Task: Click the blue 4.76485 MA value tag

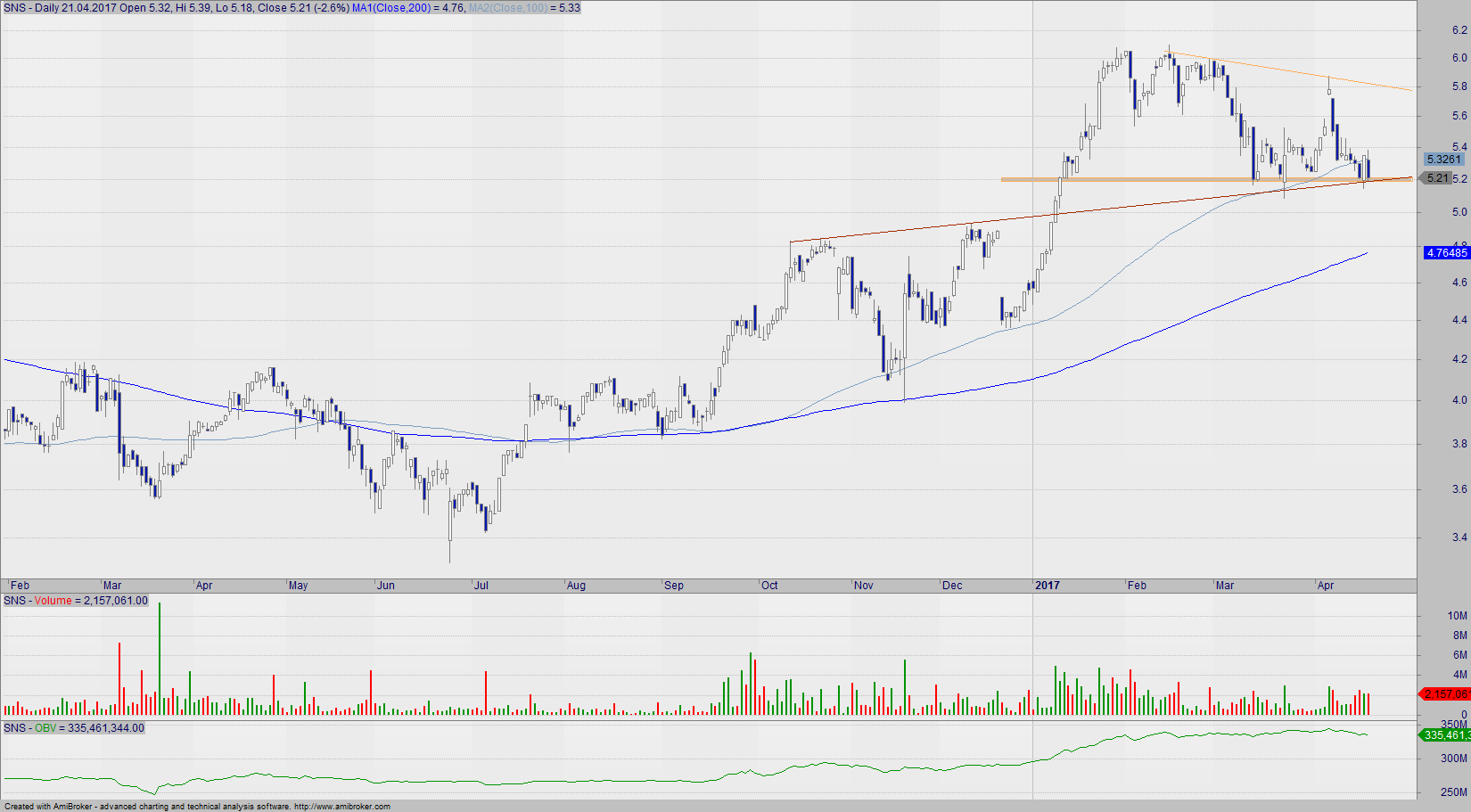Action: click(1446, 253)
